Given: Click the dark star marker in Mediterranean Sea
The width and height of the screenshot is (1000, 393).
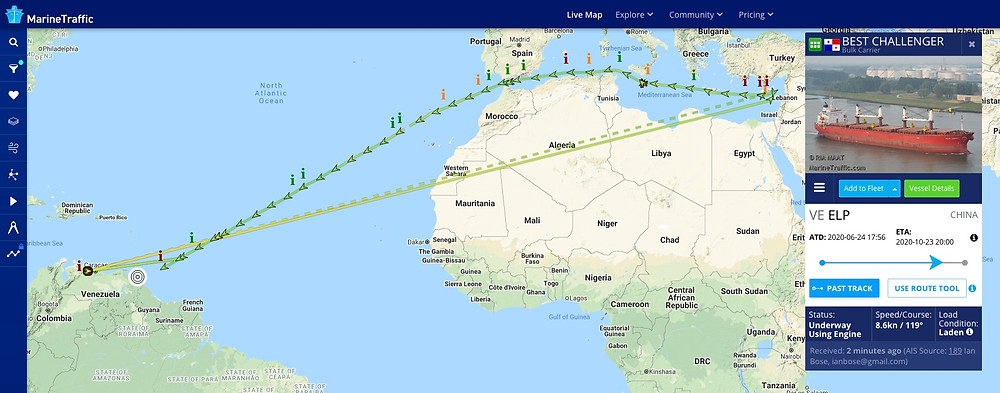Looking at the screenshot, I should pyautogui.click(x=643, y=83).
